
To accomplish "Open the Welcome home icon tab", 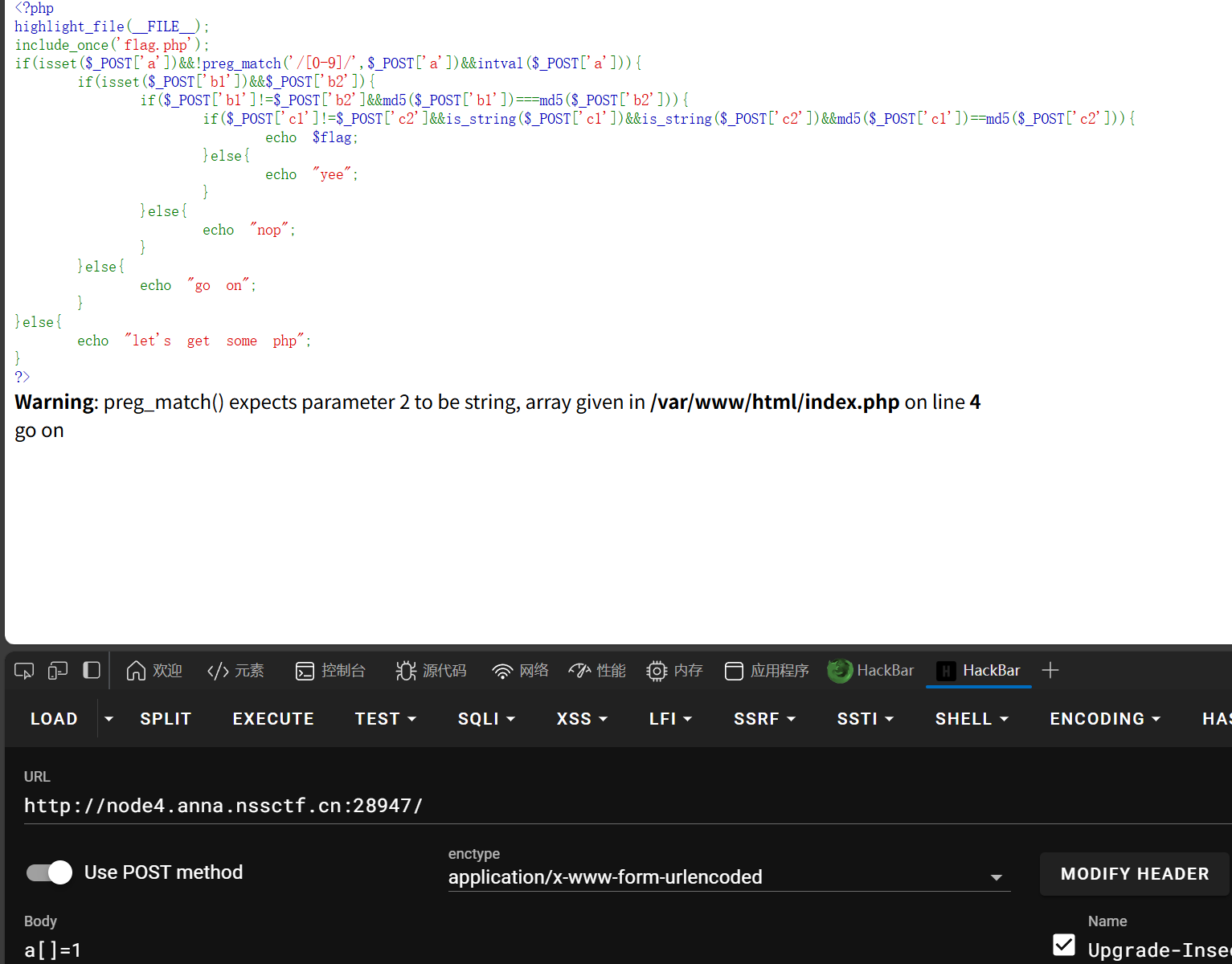I will tap(154, 671).
